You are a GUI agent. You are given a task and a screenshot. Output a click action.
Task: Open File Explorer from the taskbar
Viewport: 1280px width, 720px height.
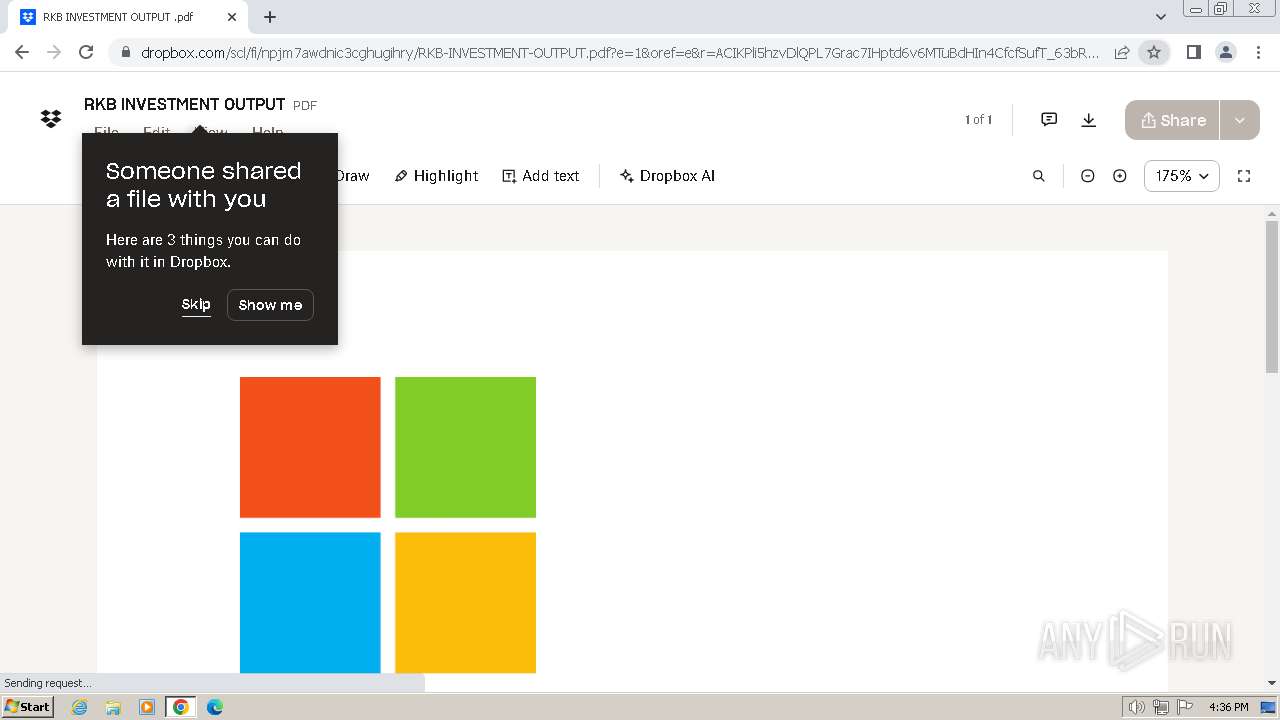point(113,707)
